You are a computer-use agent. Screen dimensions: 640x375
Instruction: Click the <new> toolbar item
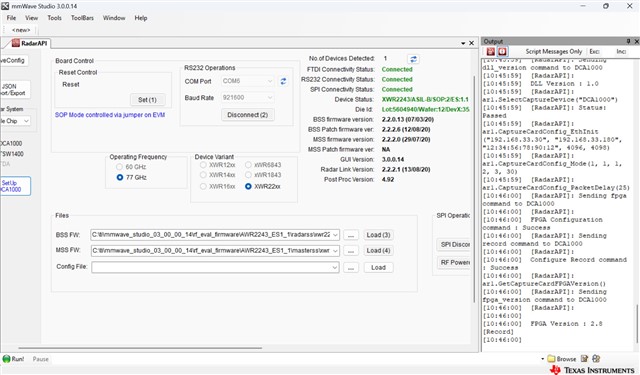point(21,30)
